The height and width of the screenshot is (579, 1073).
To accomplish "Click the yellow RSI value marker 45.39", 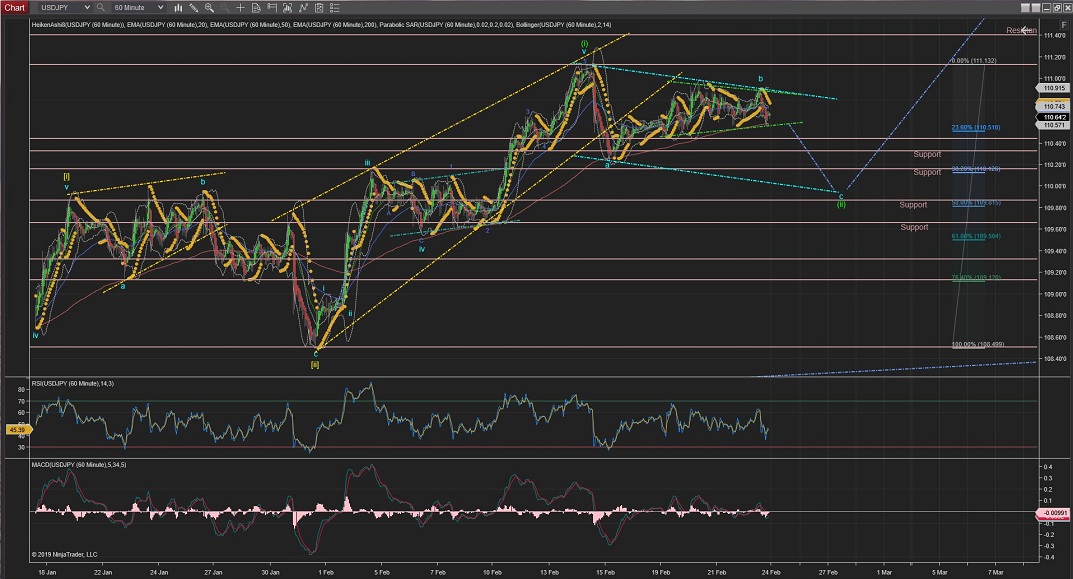I will point(16,430).
